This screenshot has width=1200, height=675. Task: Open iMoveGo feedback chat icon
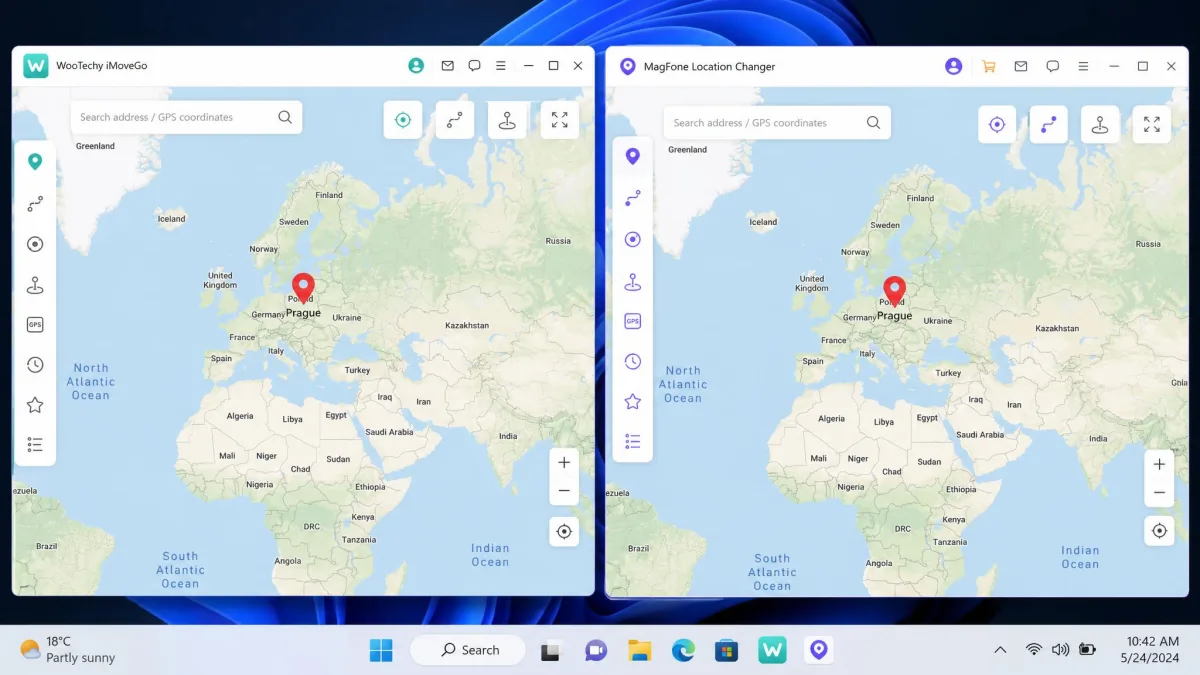tap(474, 66)
